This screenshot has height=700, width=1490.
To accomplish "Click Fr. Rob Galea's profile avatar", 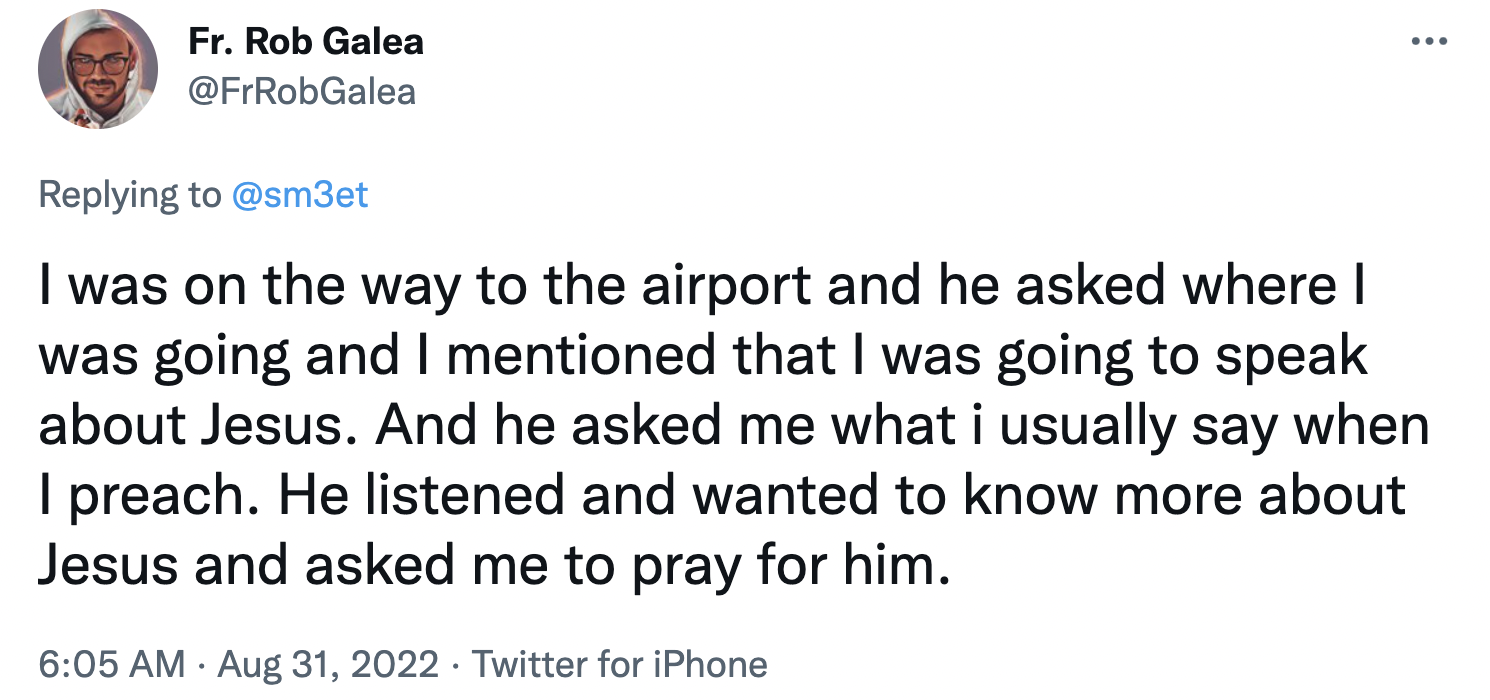I will tap(98, 69).
